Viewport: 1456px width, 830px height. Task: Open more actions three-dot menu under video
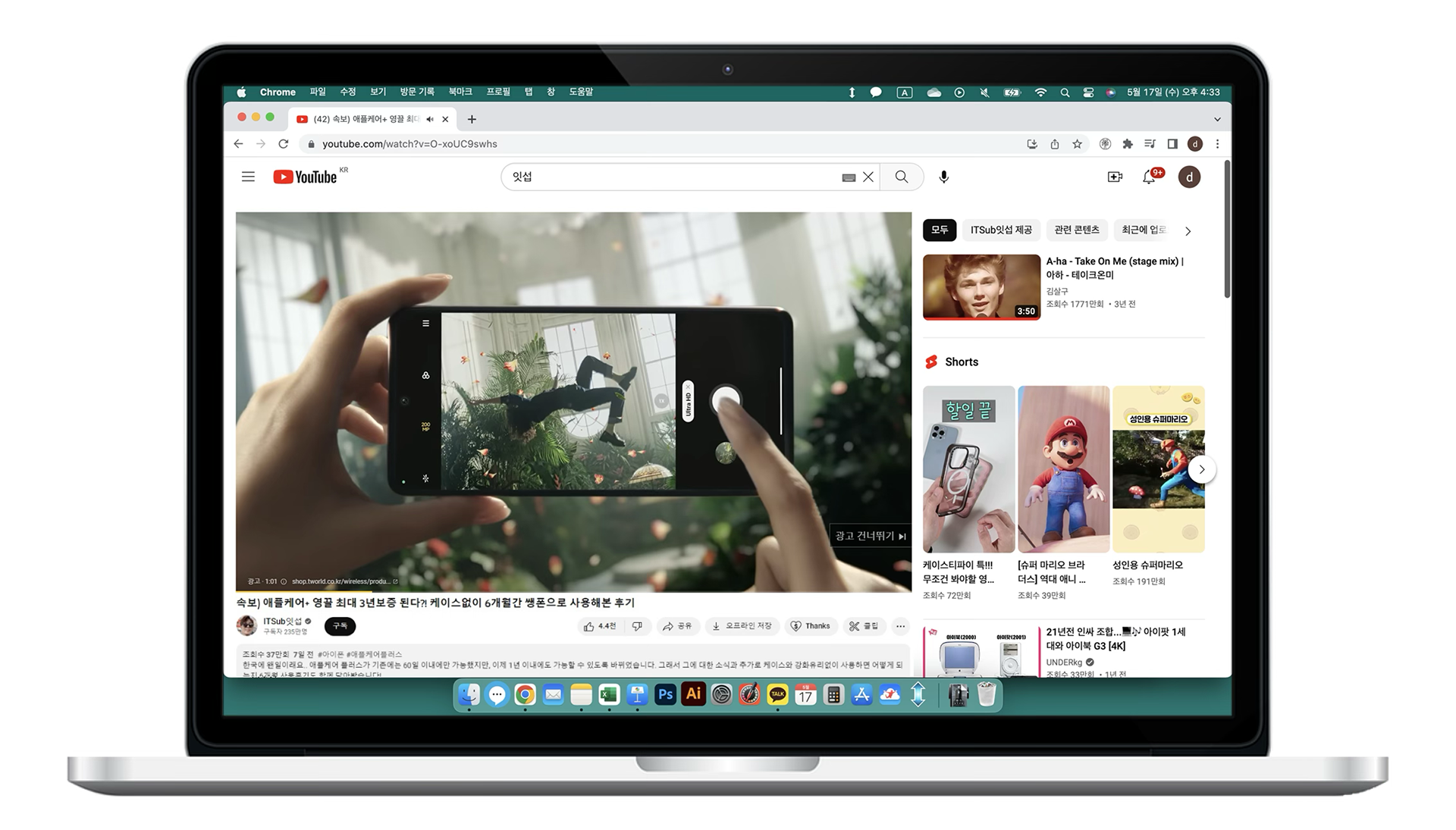(900, 626)
